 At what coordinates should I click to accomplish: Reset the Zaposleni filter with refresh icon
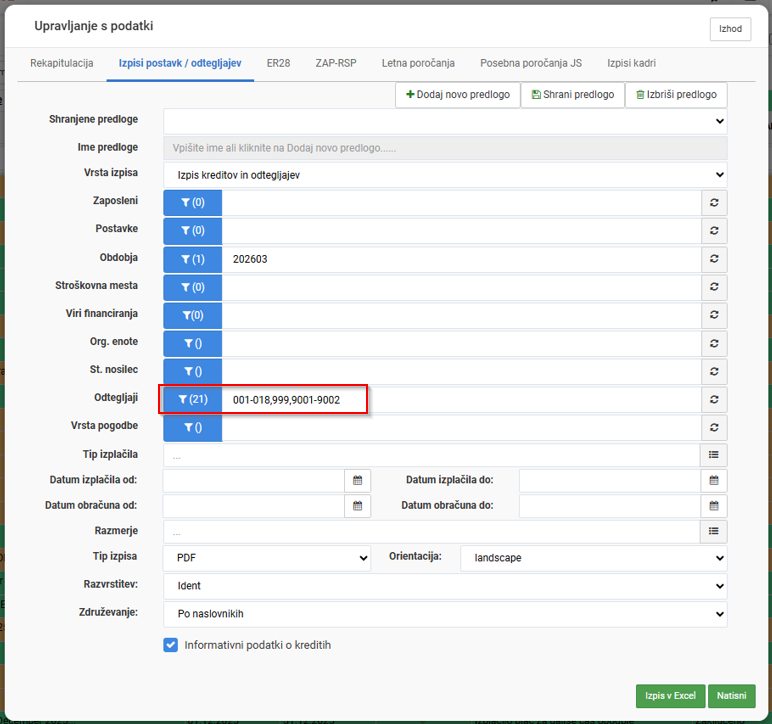pos(714,202)
